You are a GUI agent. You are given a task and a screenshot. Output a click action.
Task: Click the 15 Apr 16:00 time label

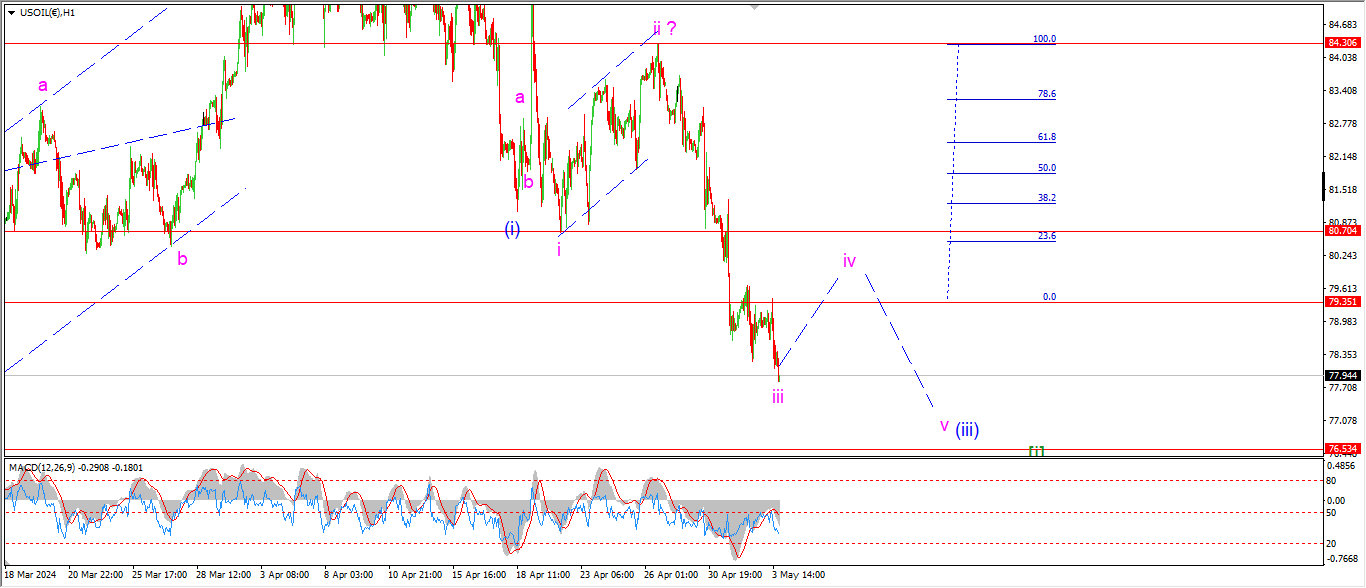[479, 575]
